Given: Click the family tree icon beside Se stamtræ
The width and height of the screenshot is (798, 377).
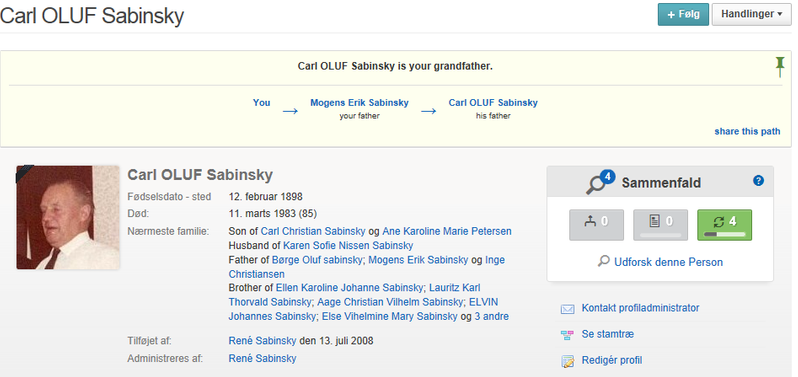Looking at the screenshot, I should tap(567, 335).
